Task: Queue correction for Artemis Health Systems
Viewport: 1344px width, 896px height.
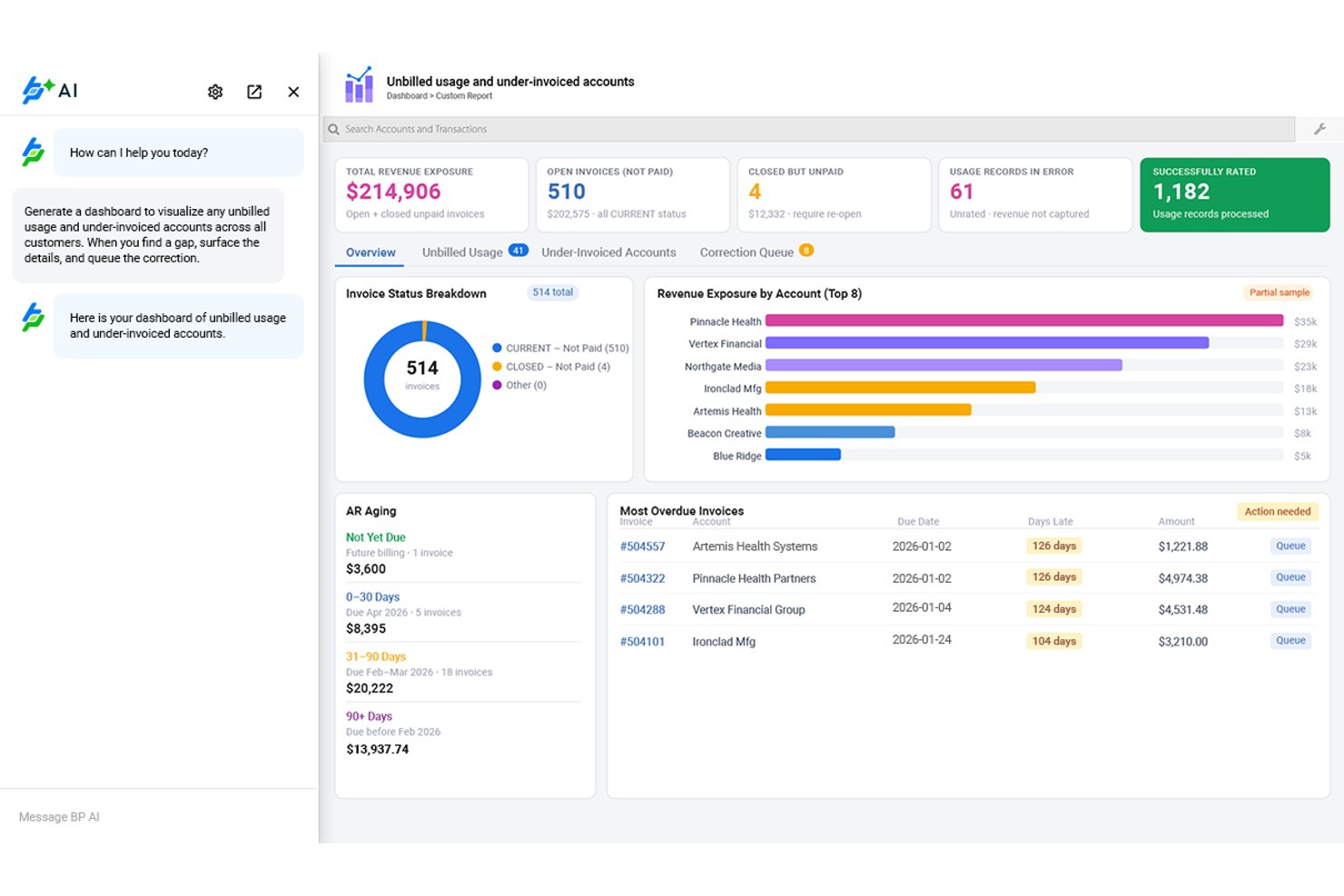Action: 1290,546
